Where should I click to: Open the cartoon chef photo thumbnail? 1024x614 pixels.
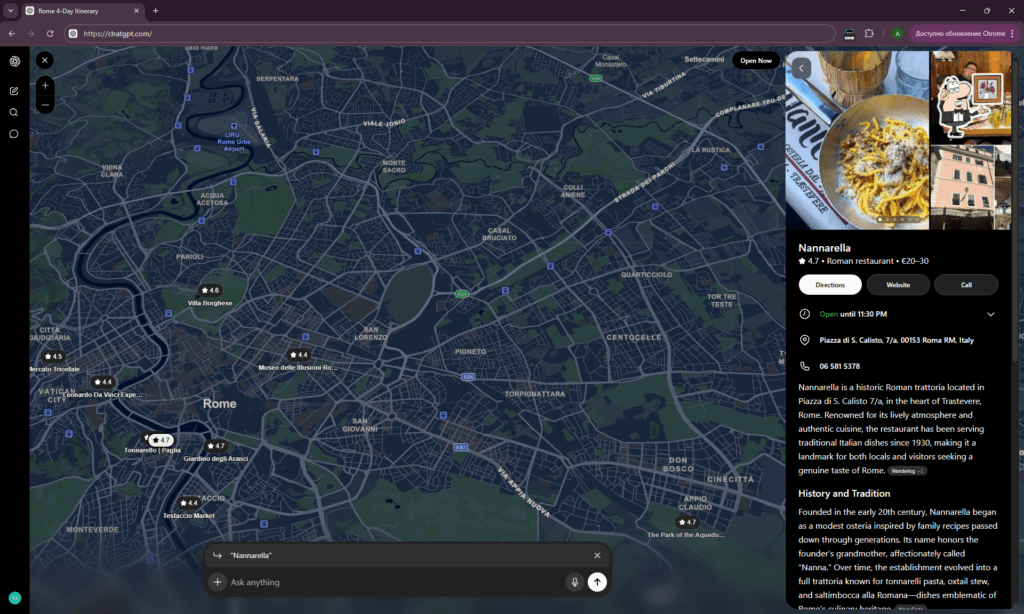970,97
